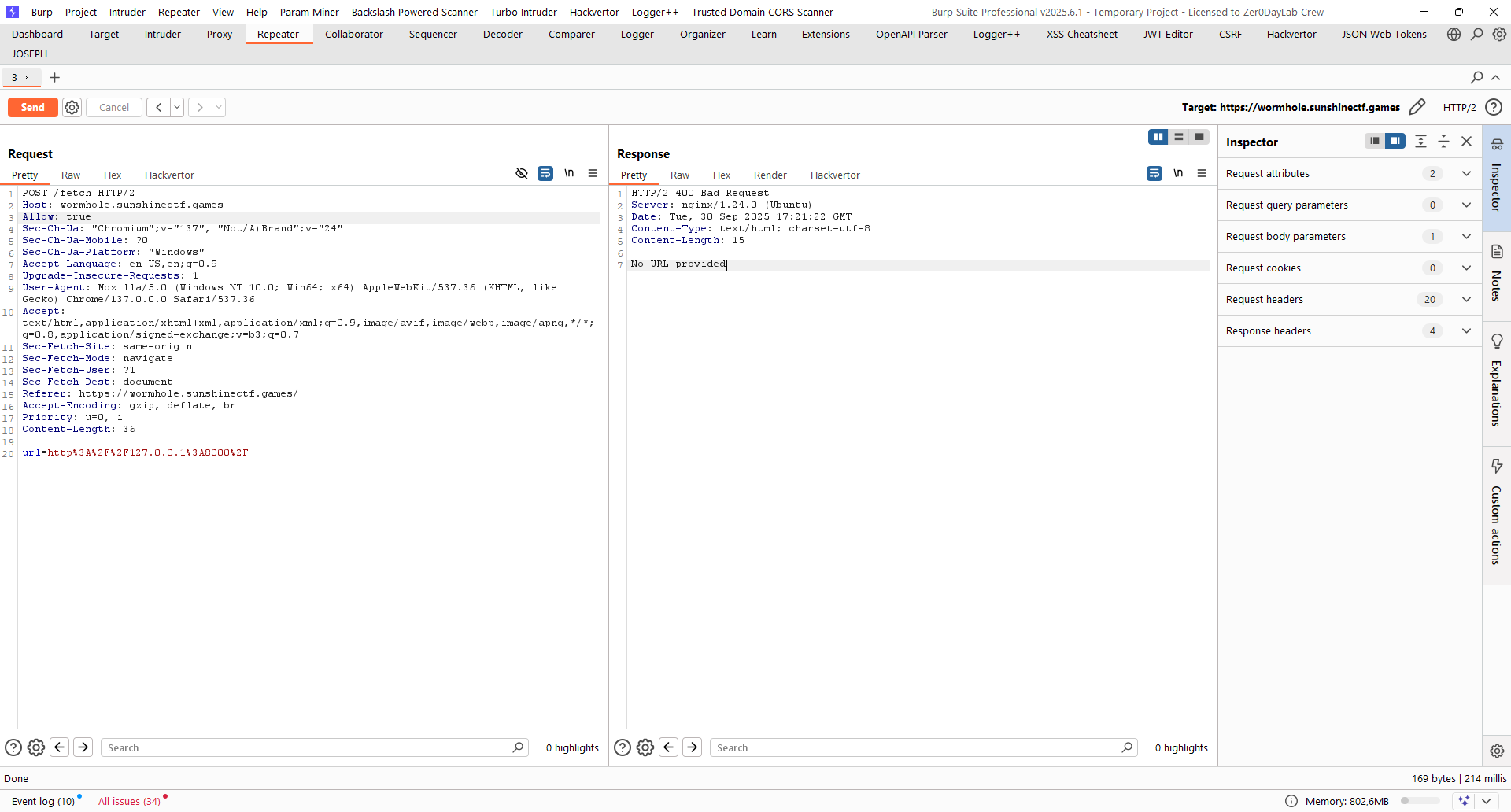Select top-bottom layout view

[x=1179, y=137]
